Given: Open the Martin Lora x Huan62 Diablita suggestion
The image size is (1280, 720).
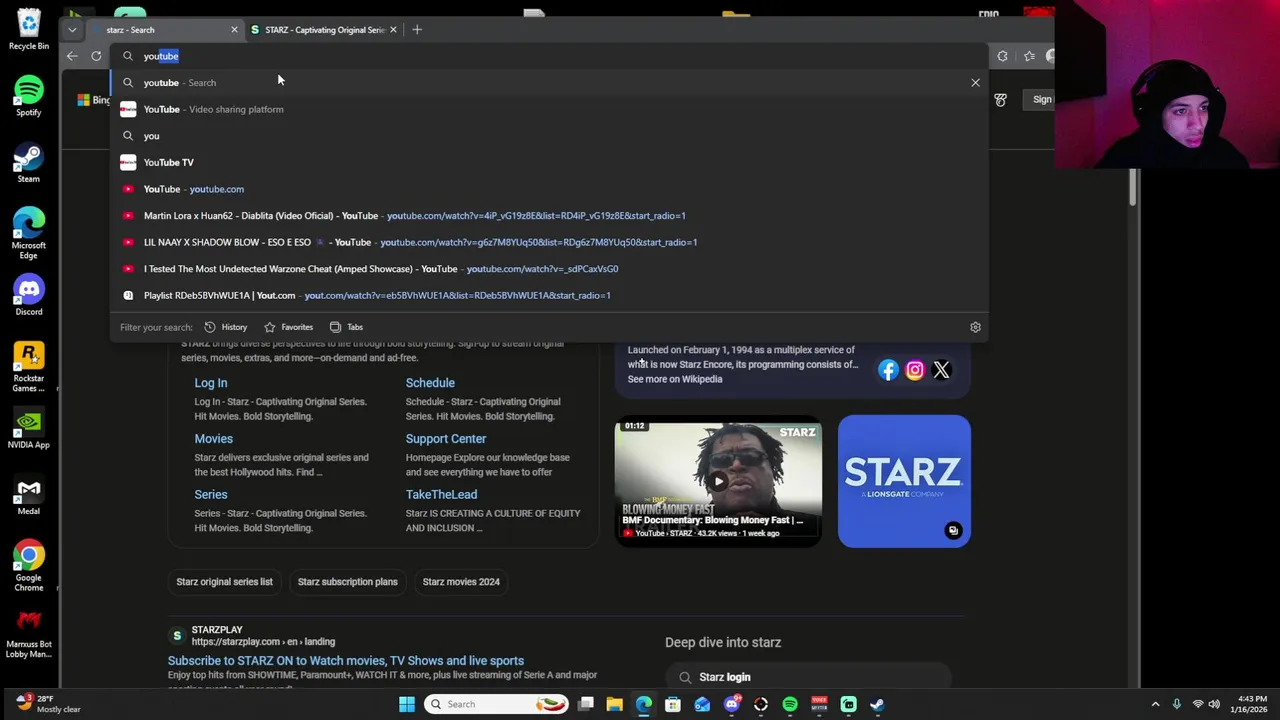Looking at the screenshot, I should [x=548, y=215].
